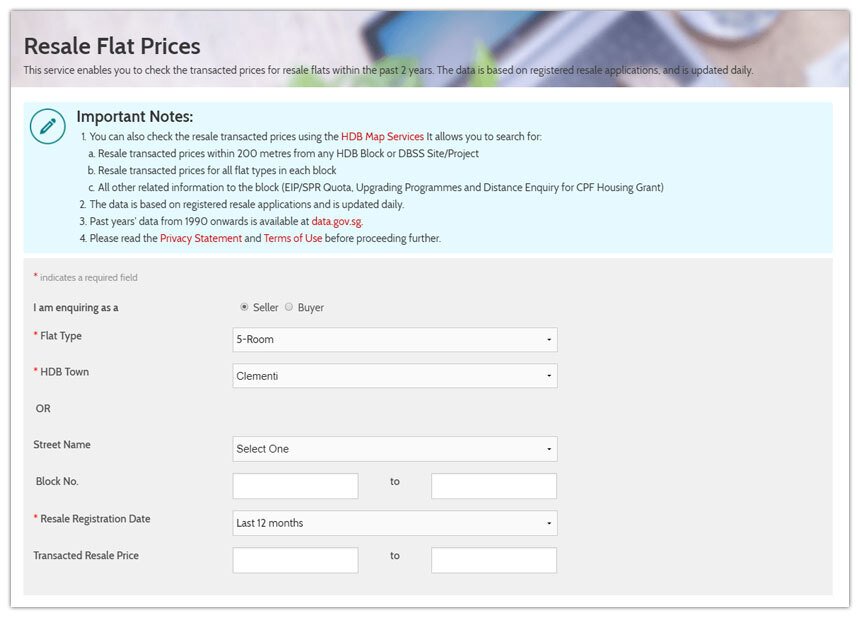Screen dimensions: 860x618
Task: Click the ending Block No. input field
Action: [x=494, y=486]
